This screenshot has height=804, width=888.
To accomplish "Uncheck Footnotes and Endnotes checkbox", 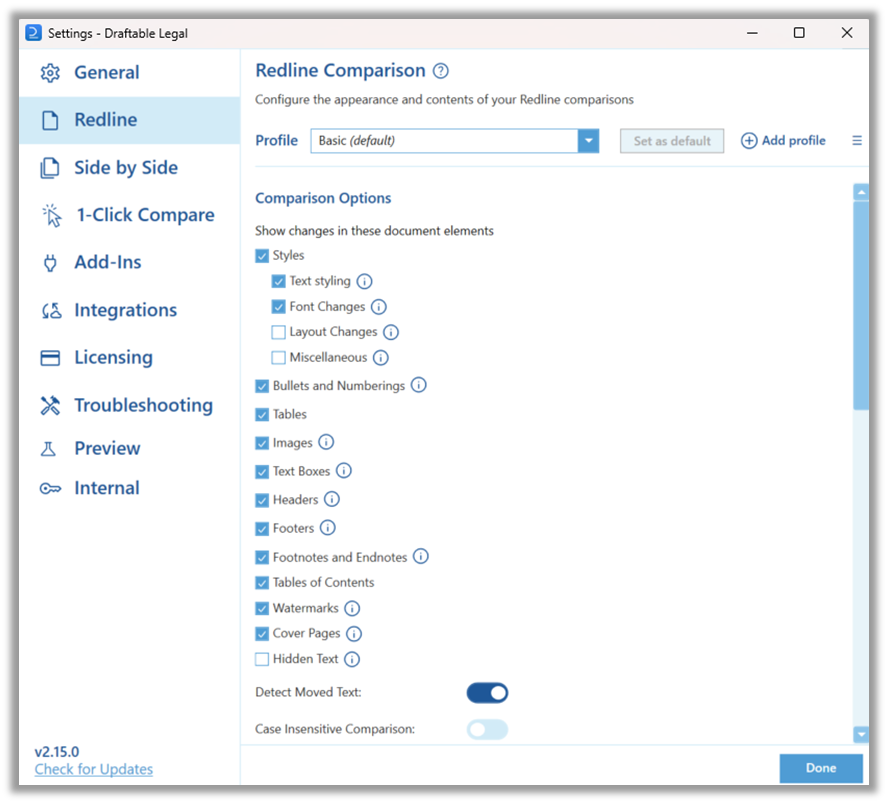I will (262, 558).
